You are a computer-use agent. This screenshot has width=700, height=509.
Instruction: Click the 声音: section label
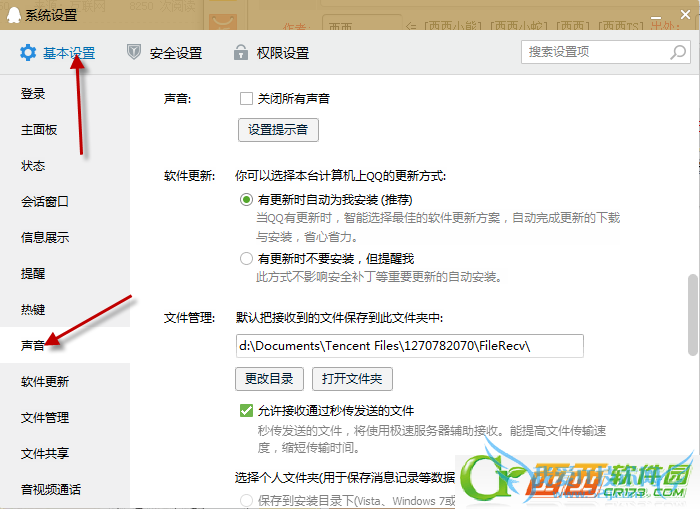(177, 99)
